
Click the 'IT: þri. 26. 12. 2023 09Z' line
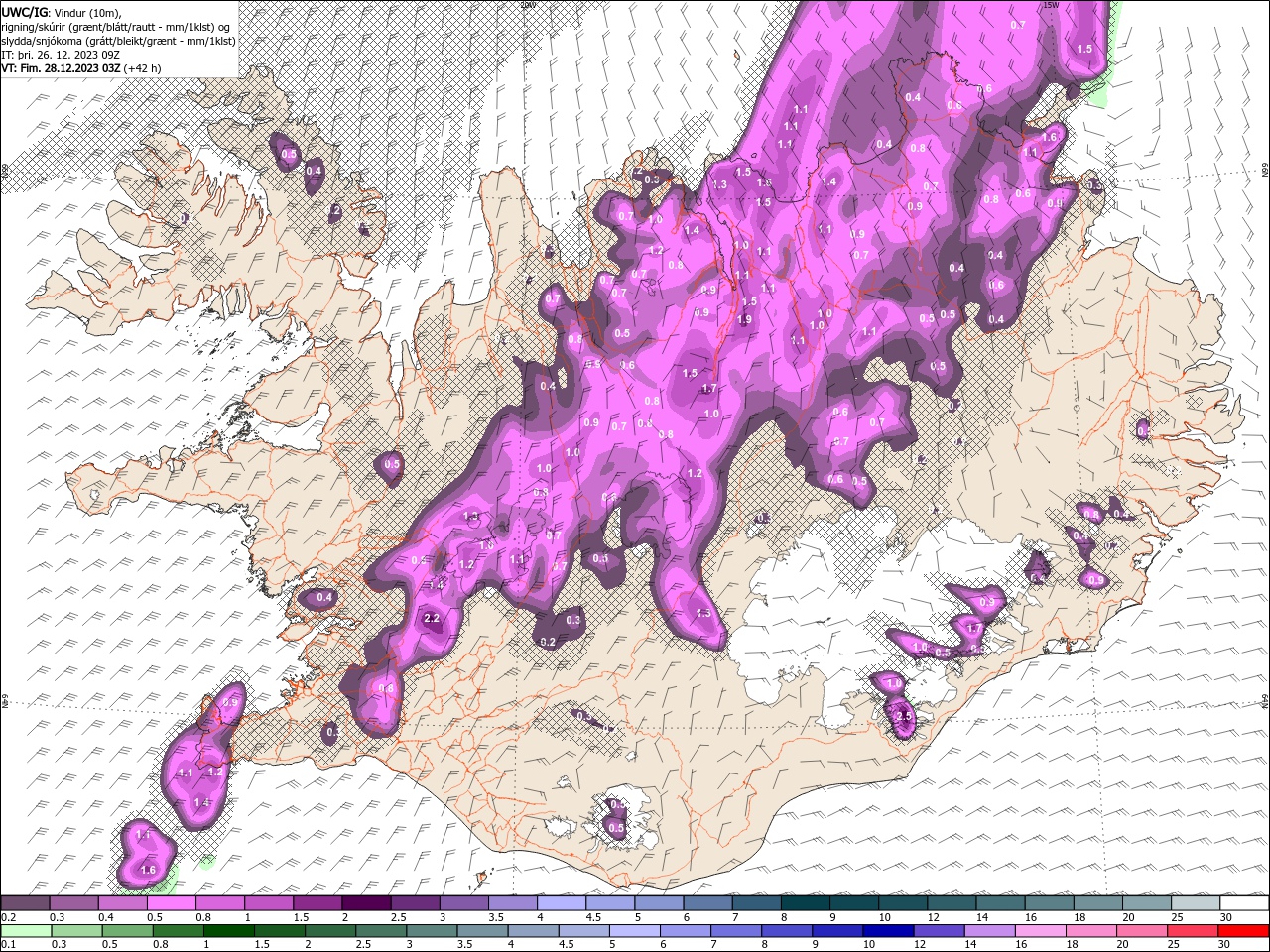pyautogui.click(x=61, y=54)
